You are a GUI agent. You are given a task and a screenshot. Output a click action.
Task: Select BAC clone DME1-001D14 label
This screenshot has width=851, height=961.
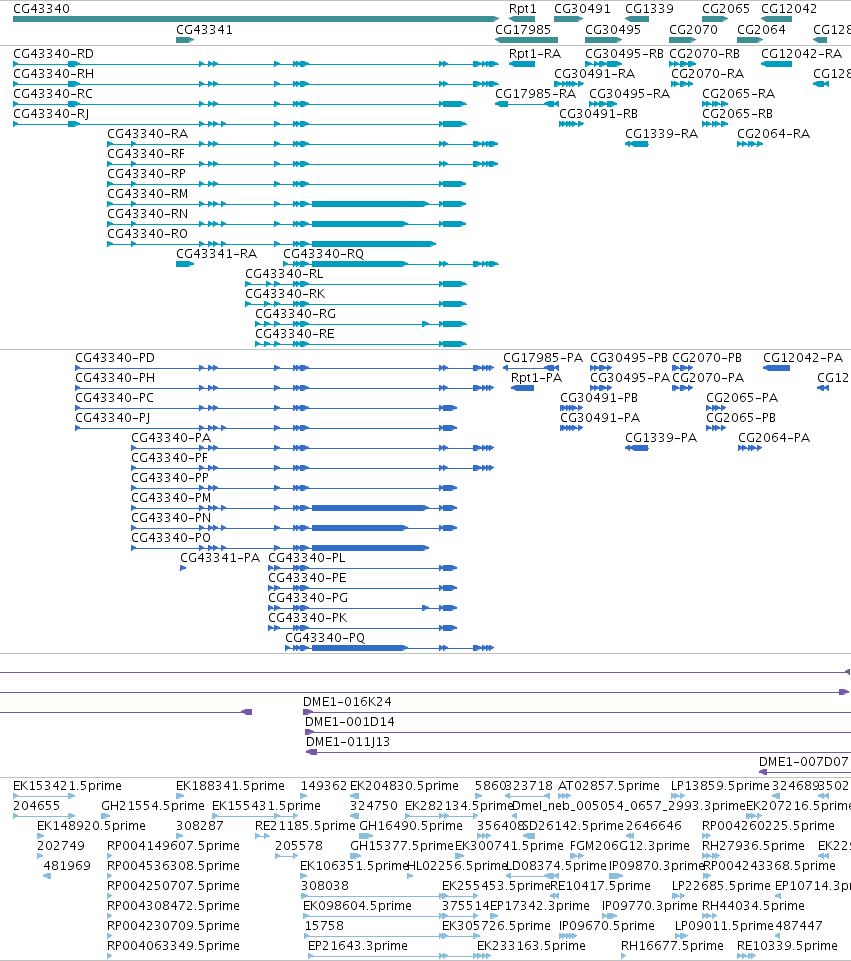click(x=350, y=722)
